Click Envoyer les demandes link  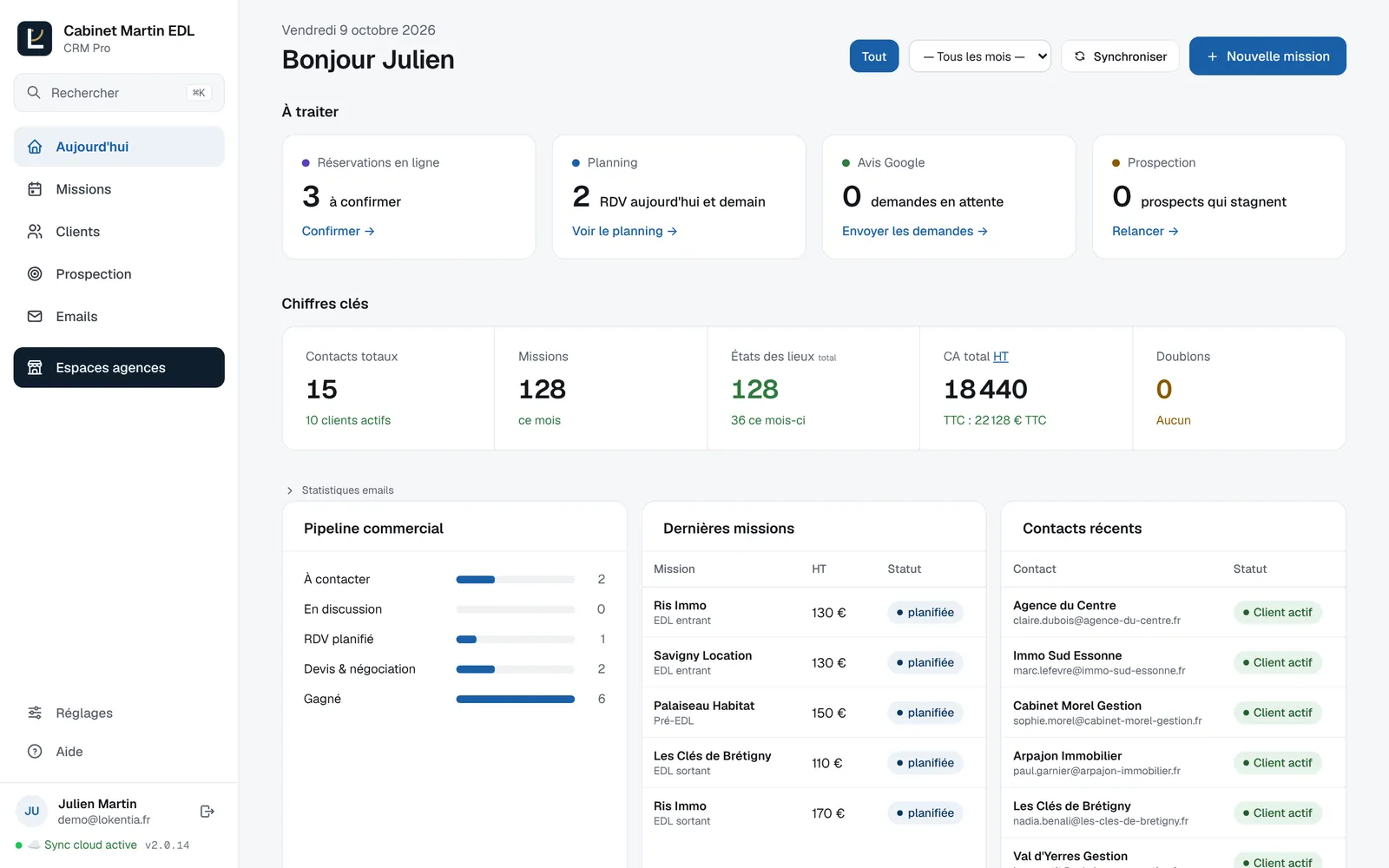pos(915,231)
